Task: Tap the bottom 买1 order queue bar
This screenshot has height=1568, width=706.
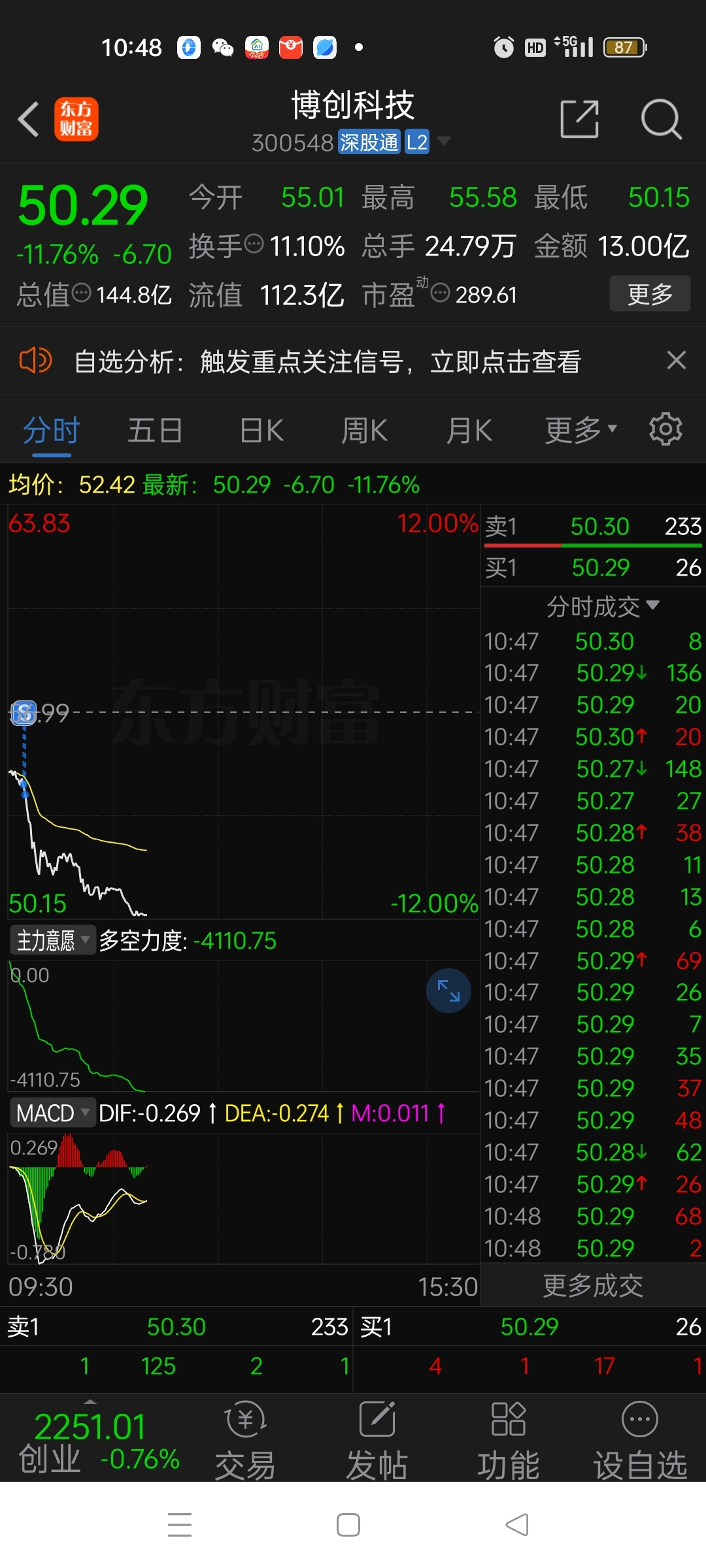Action: [x=531, y=1327]
